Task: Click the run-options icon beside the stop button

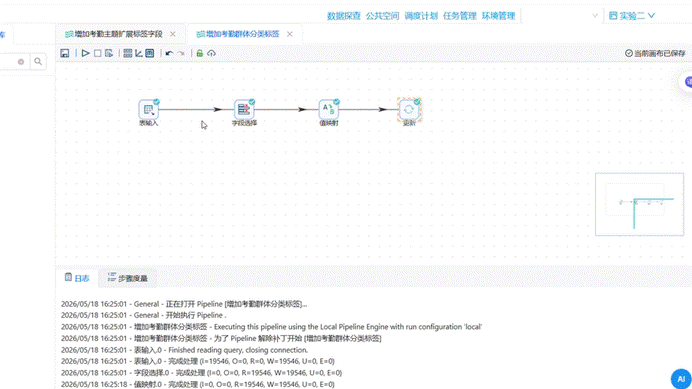Action: pyautogui.click(x=109, y=53)
